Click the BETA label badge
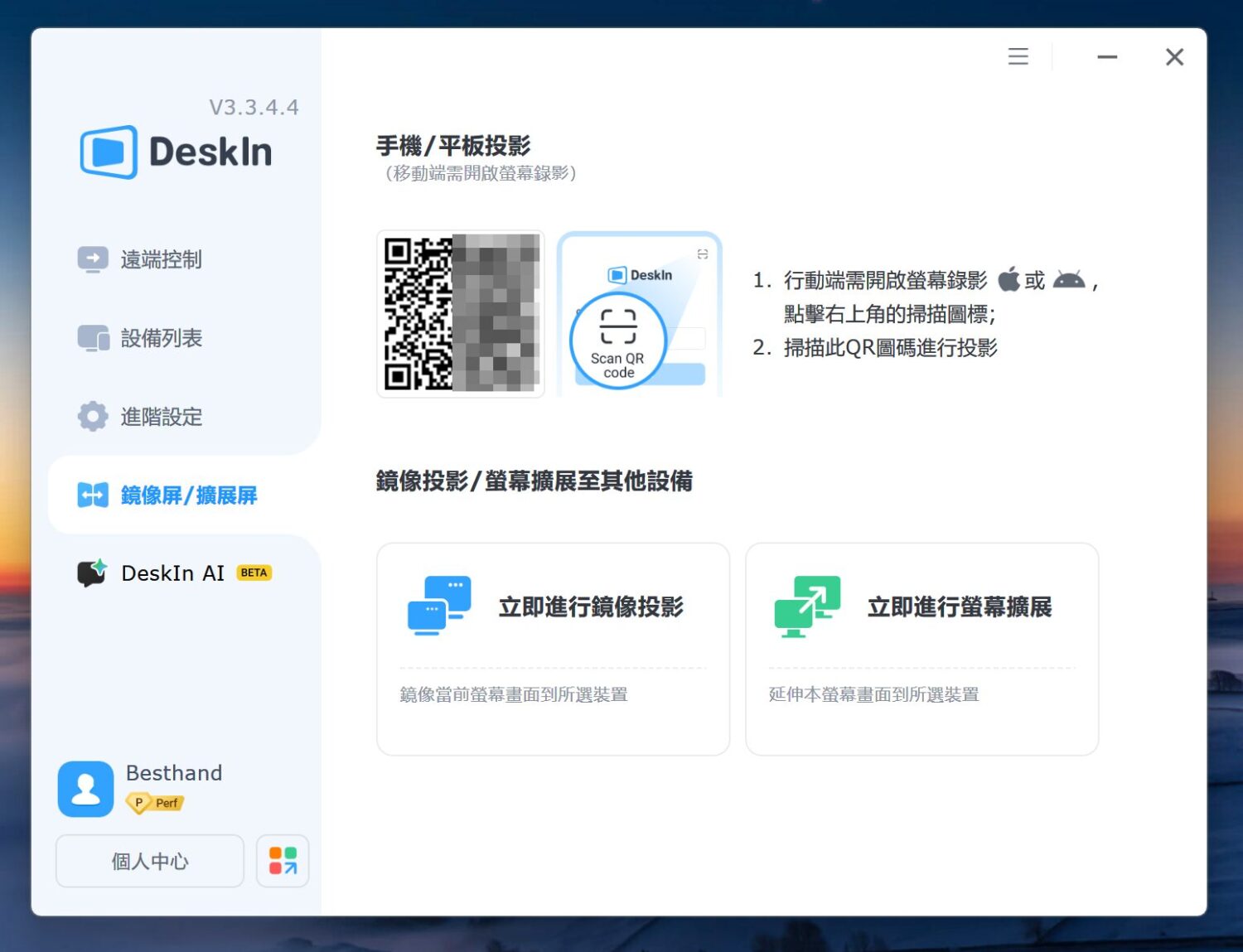The width and height of the screenshot is (1243, 952). coord(254,573)
